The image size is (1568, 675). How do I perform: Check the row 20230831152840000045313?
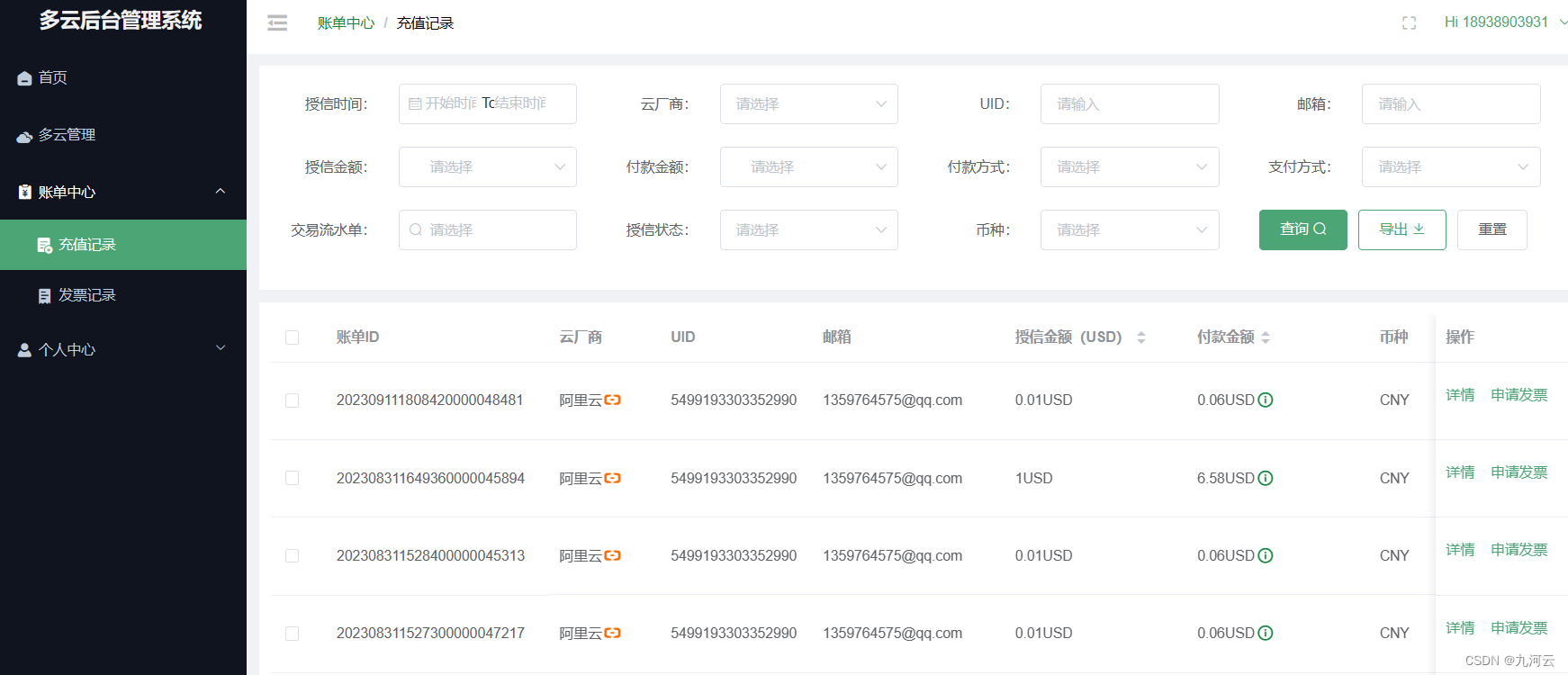pos(292,556)
